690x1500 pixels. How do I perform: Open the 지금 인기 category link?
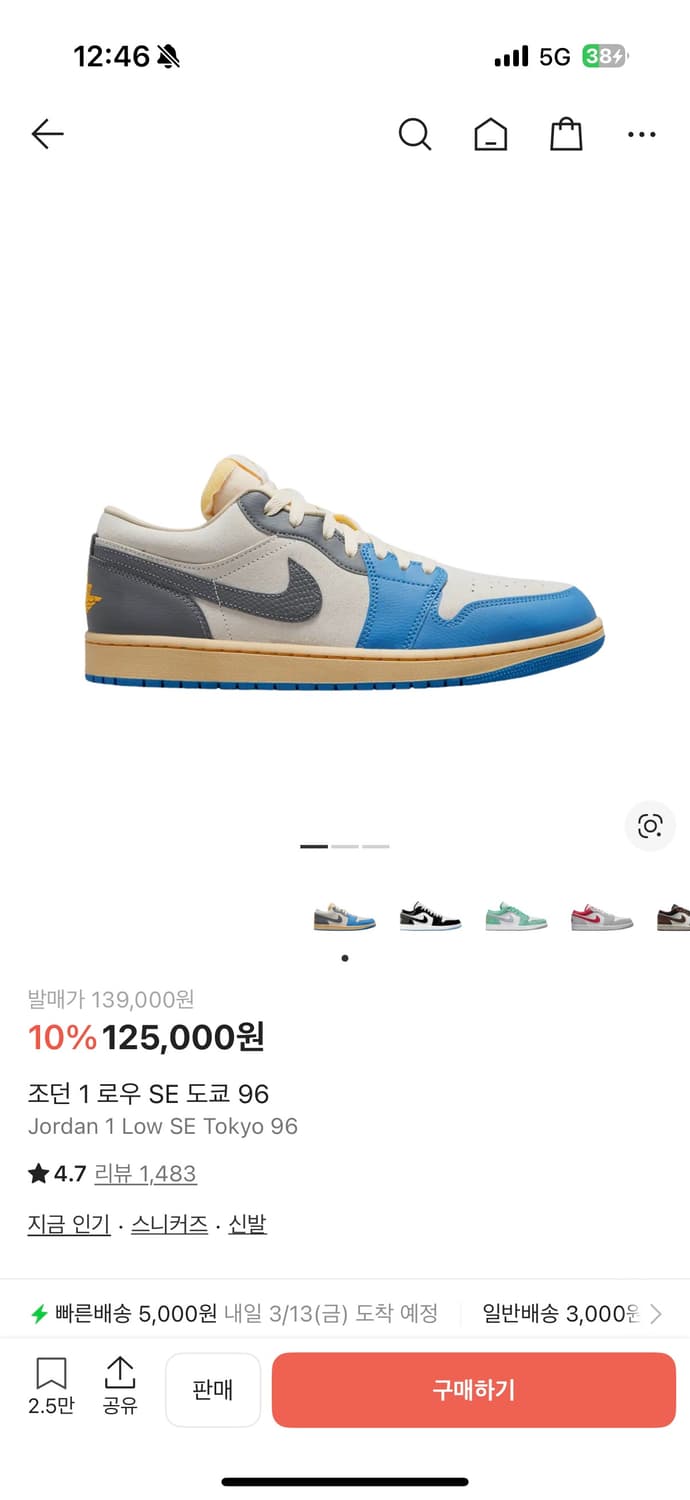69,1224
